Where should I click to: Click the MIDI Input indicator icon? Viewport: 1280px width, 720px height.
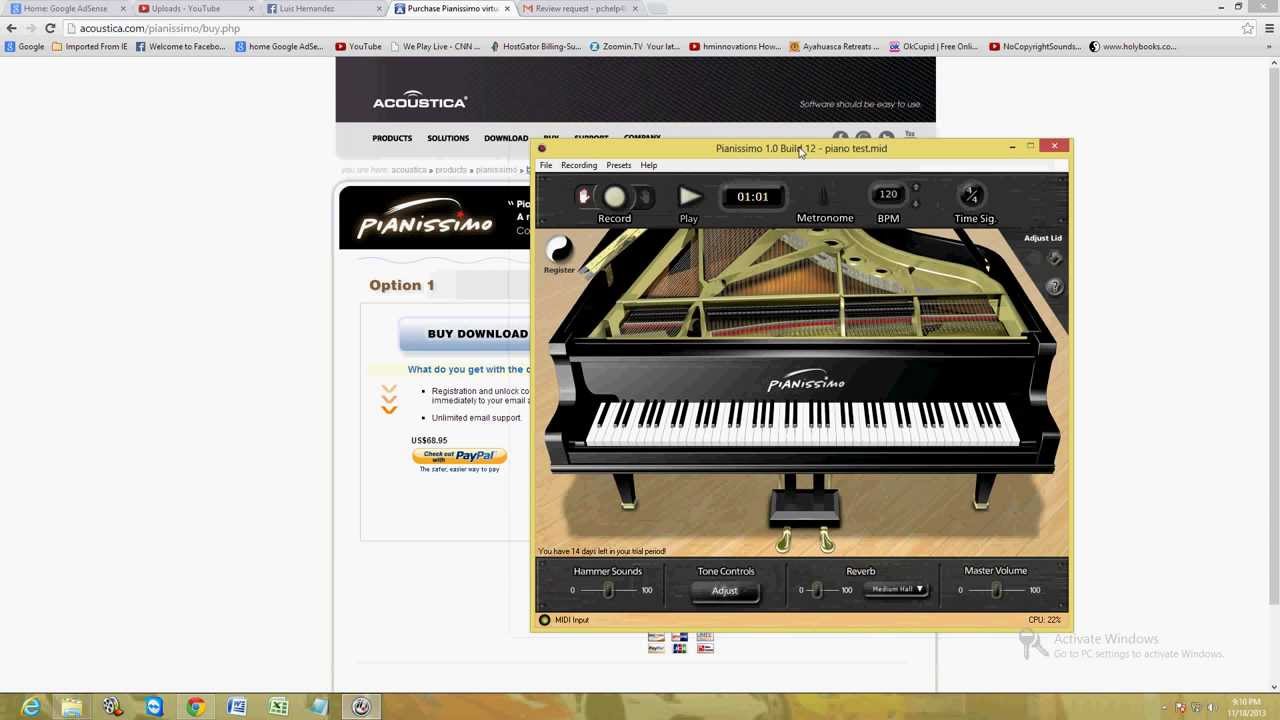click(545, 620)
